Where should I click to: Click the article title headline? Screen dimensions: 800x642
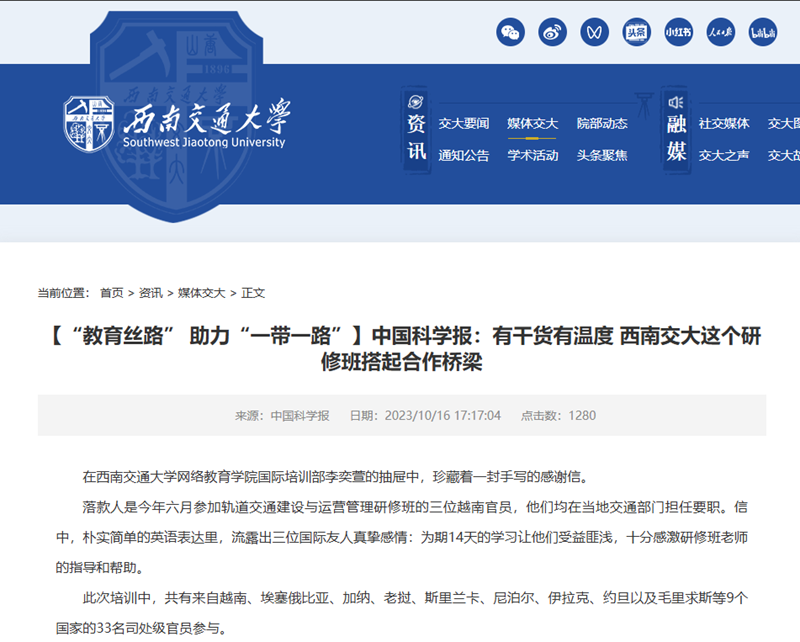coord(402,349)
